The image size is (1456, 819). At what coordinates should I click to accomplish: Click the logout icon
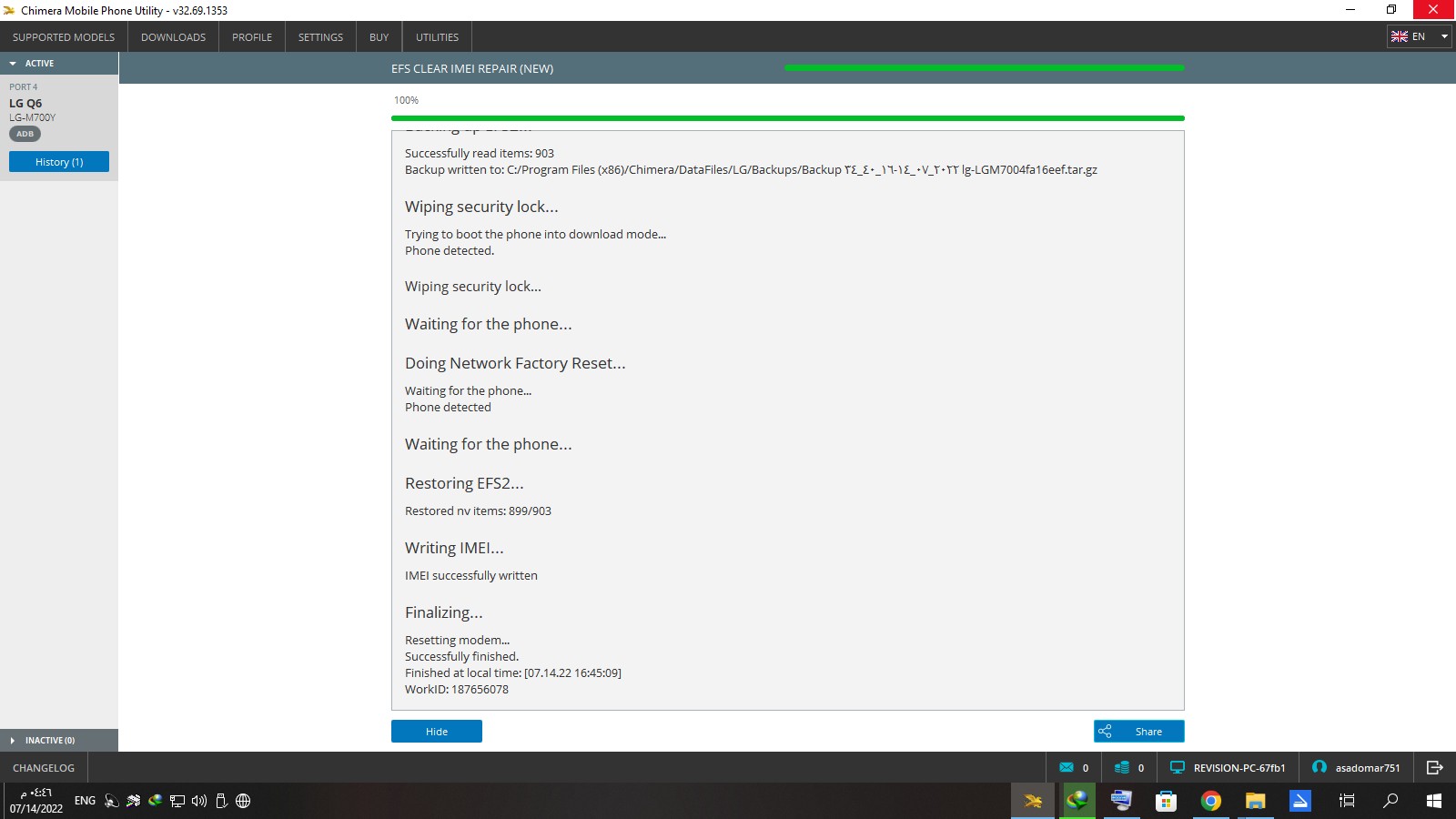(1435, 768)
